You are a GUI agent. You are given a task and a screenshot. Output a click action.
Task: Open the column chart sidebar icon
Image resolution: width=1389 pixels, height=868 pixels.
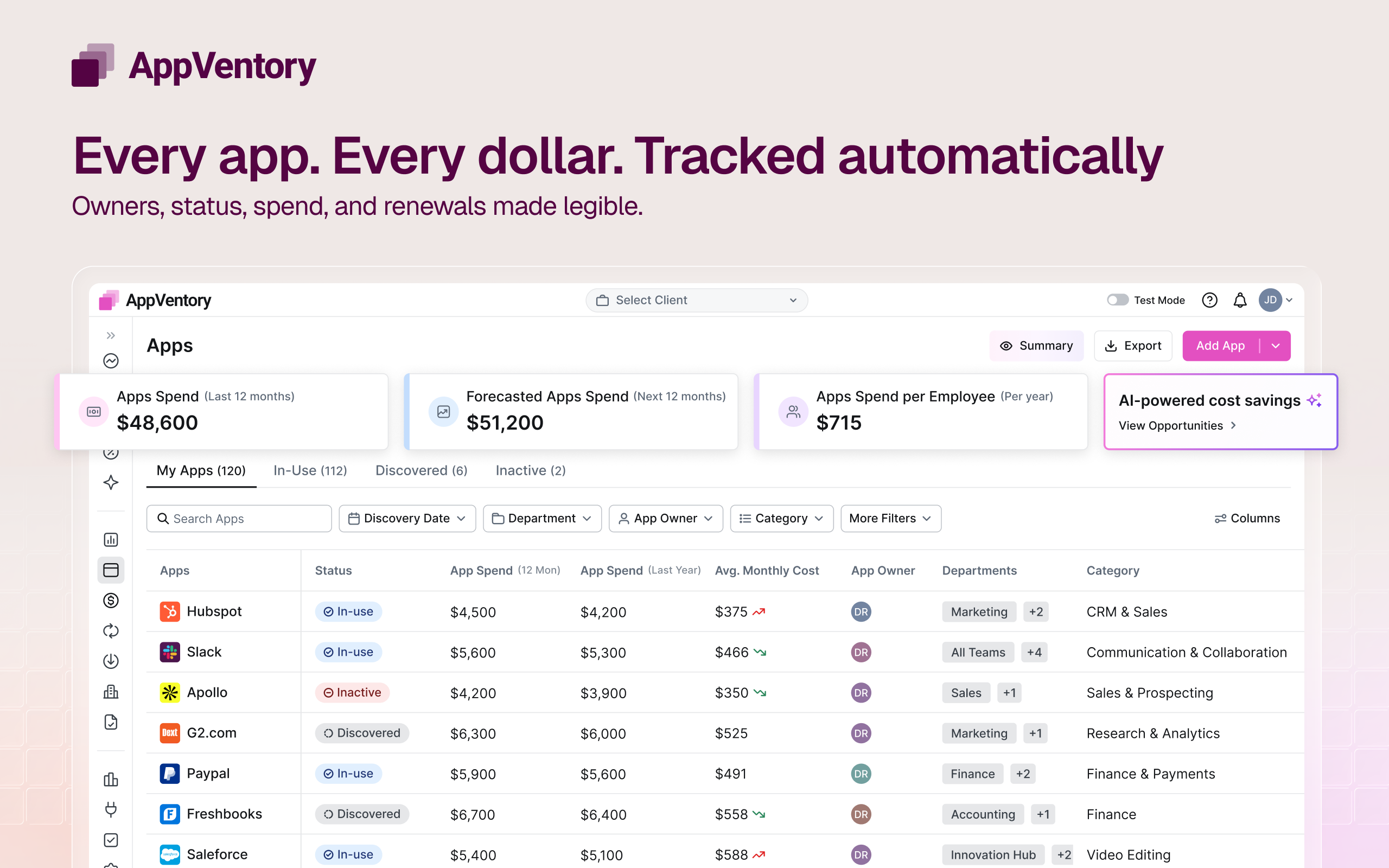click(x=111, y=779)
